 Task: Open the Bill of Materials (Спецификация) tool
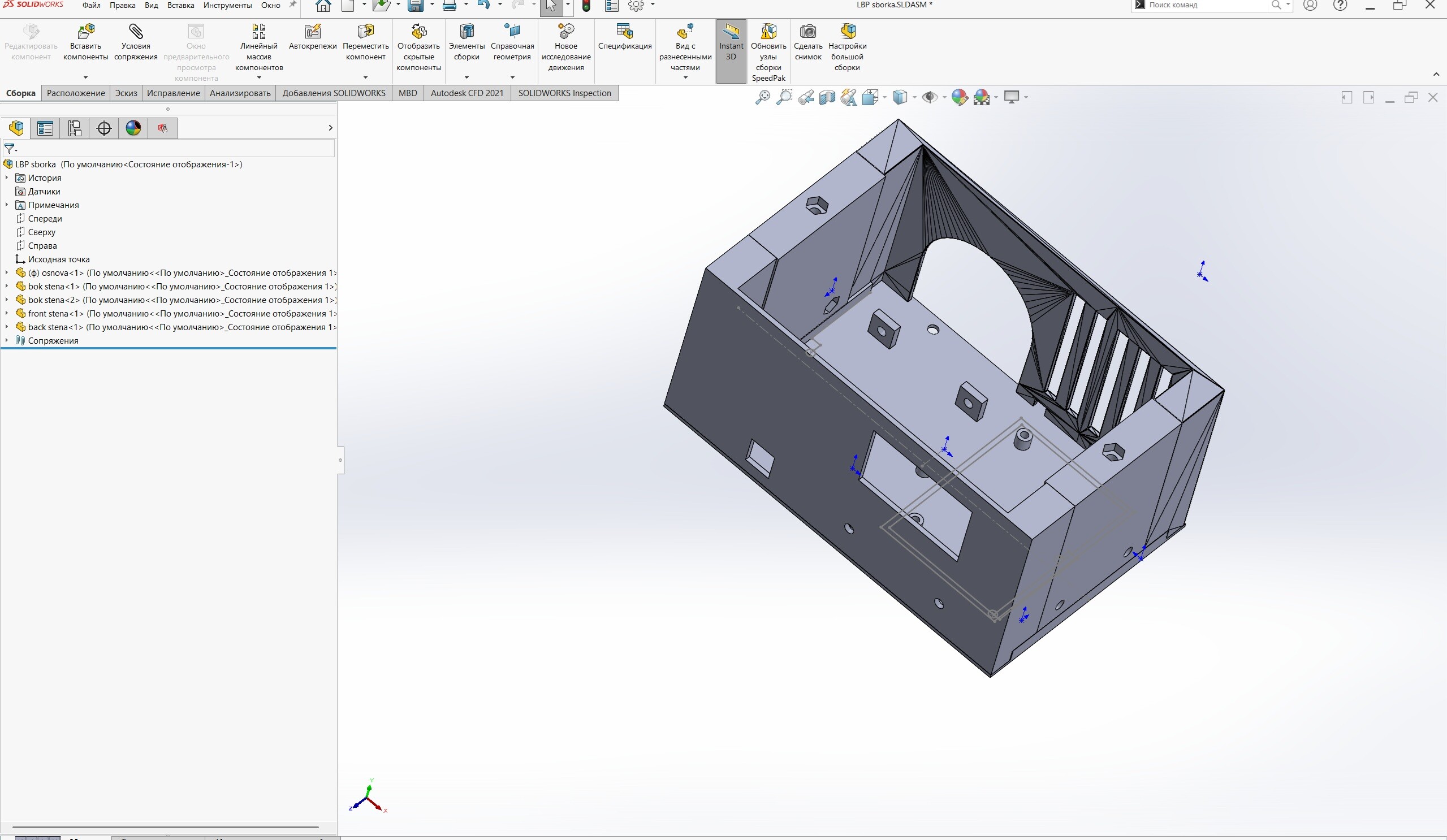click(624, 32)
